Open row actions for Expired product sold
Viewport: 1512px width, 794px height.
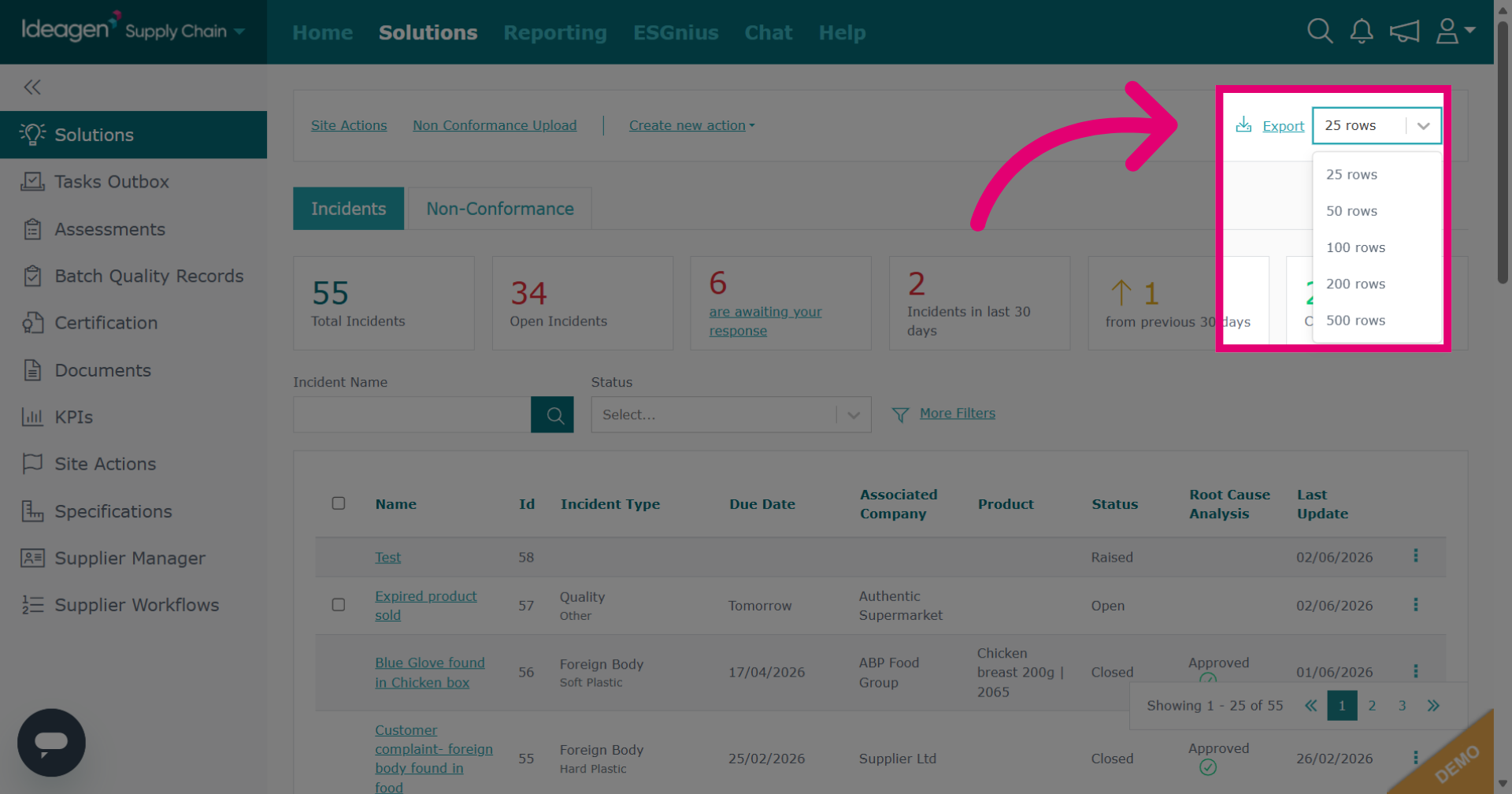tap(1415, 605)
